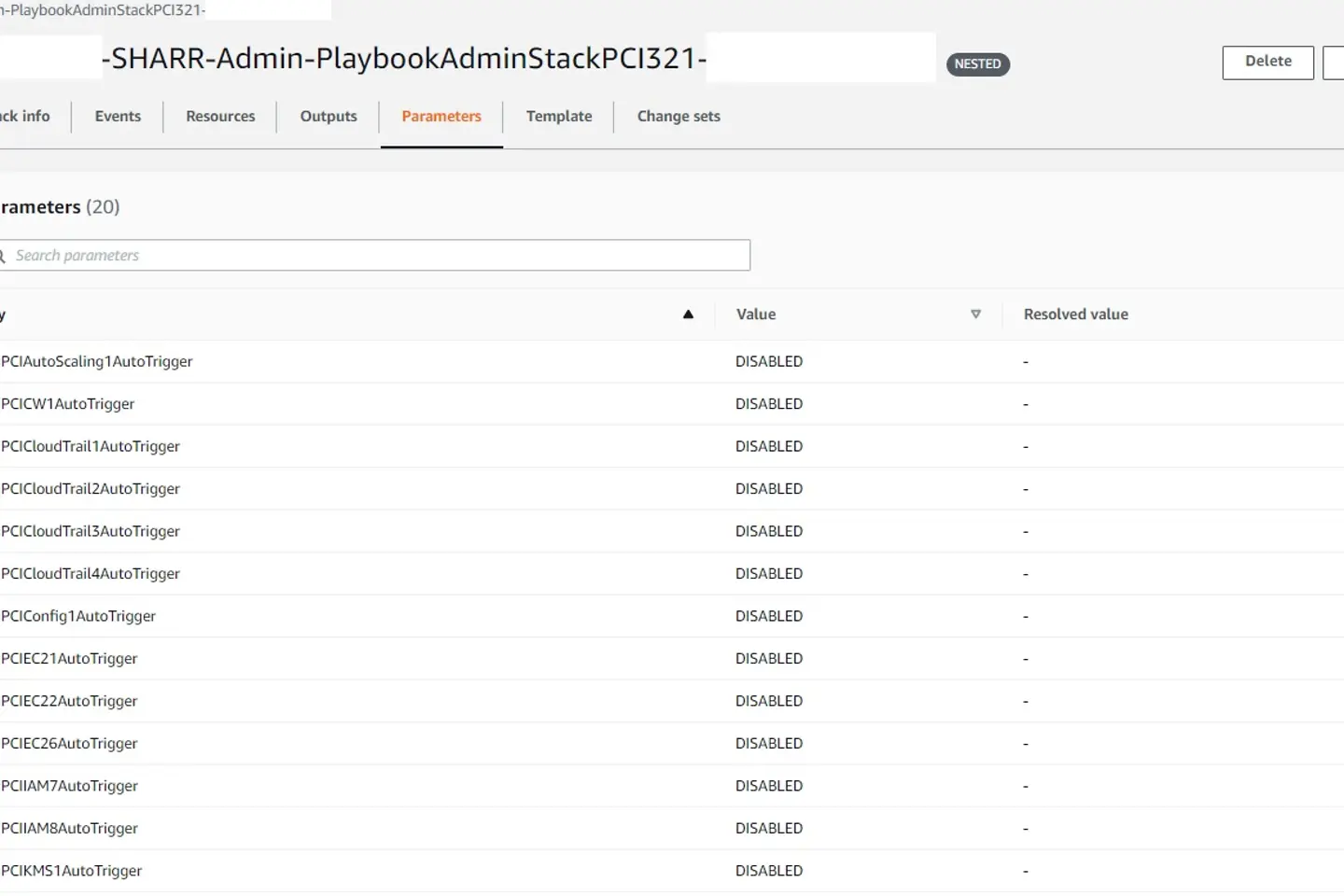Click the Value column header
Image resolution: width=1344 pixels, height=896 pixels.
(756, 315)
